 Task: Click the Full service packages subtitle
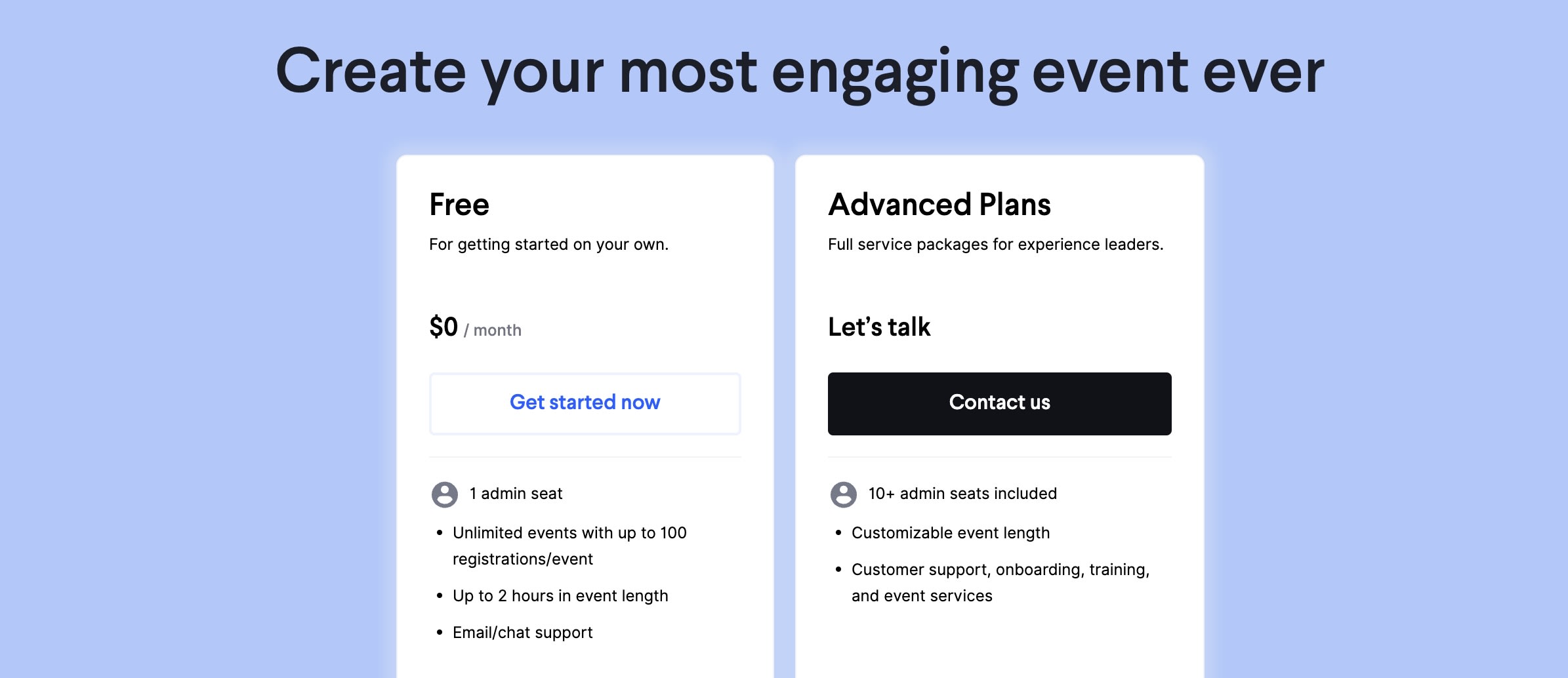[995, 244]
